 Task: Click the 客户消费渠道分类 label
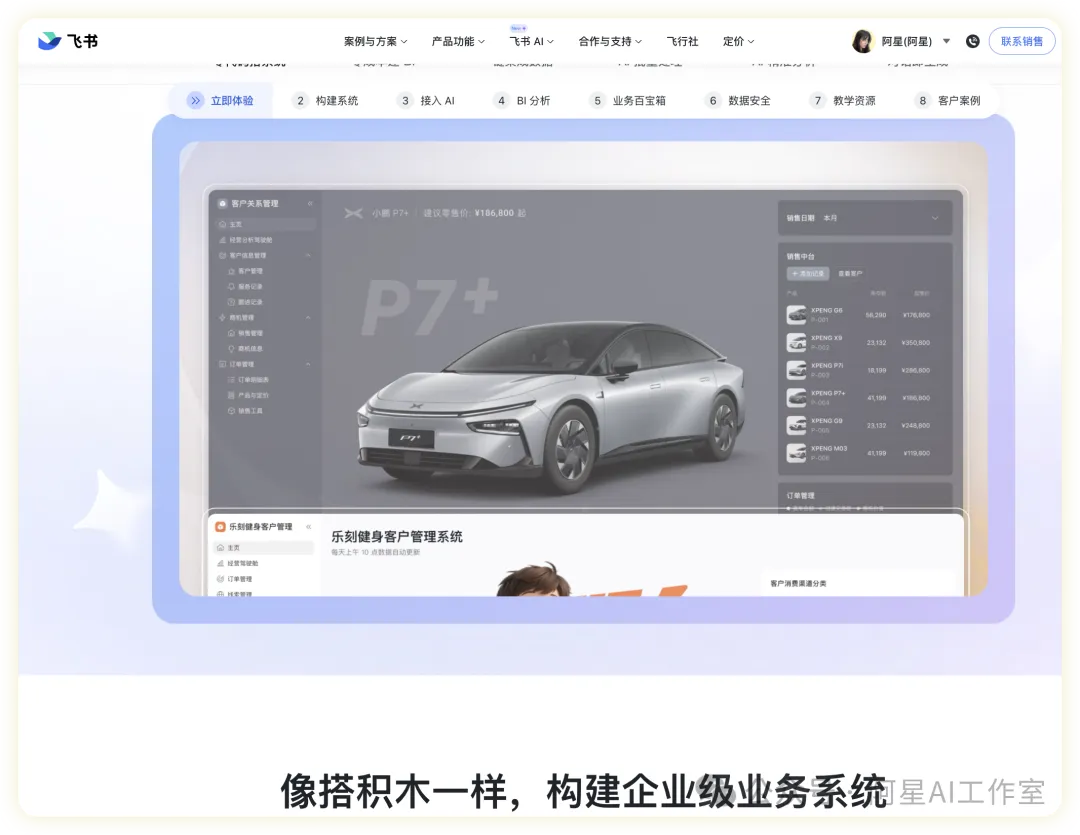798,584
